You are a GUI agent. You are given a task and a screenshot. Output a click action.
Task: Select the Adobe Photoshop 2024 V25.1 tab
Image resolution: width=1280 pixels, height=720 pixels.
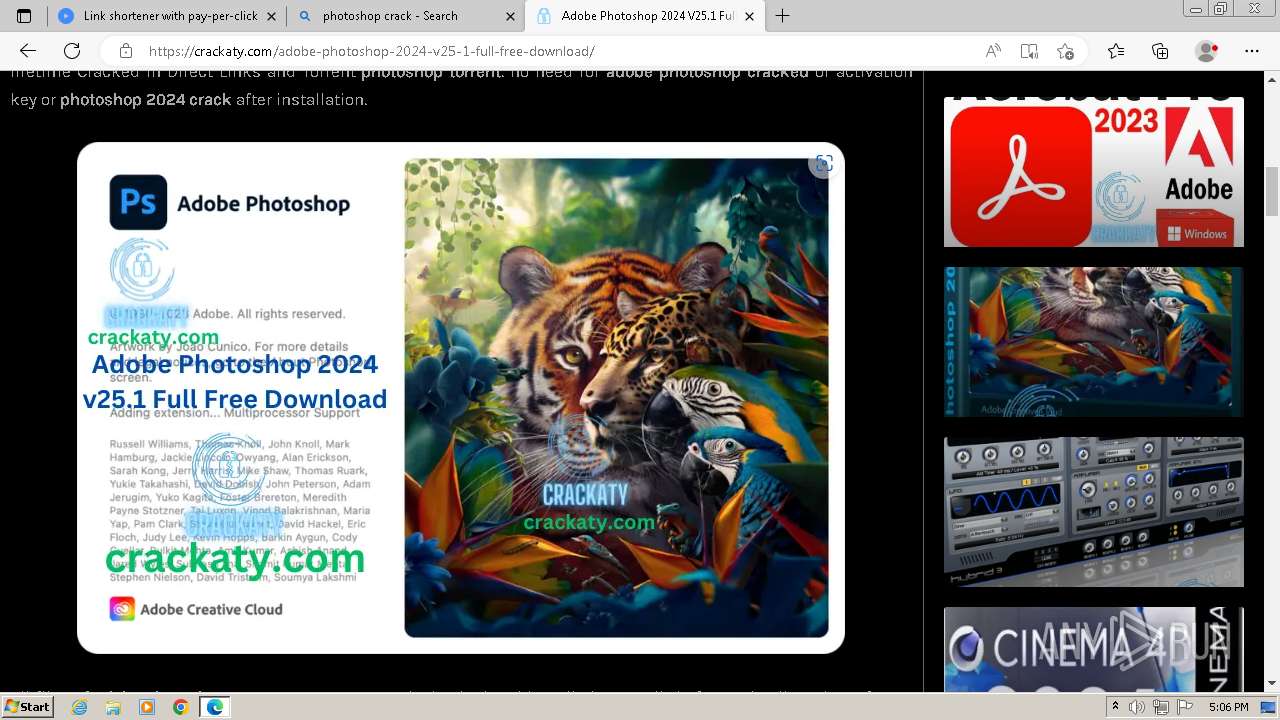pyautogui.click(x=645, y=16)
